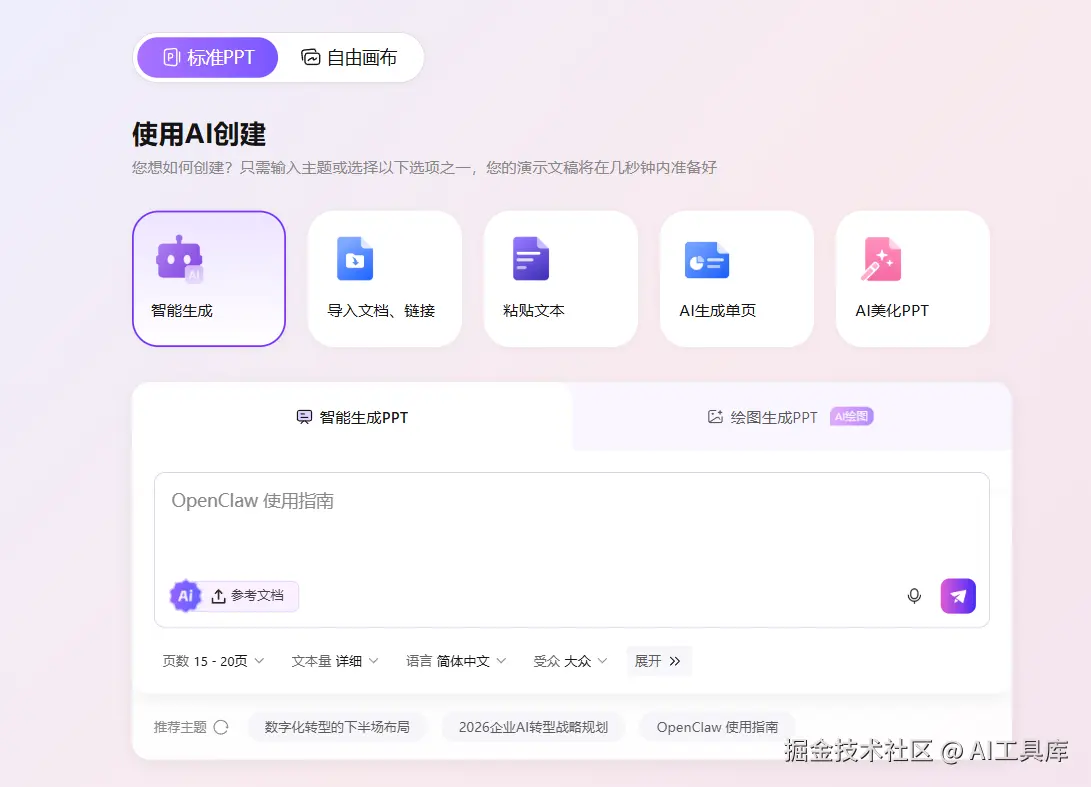Pick the OpenClaw 使用指南 suggested topic
This screenshot has width=1091, height=787.
[717, 727]
